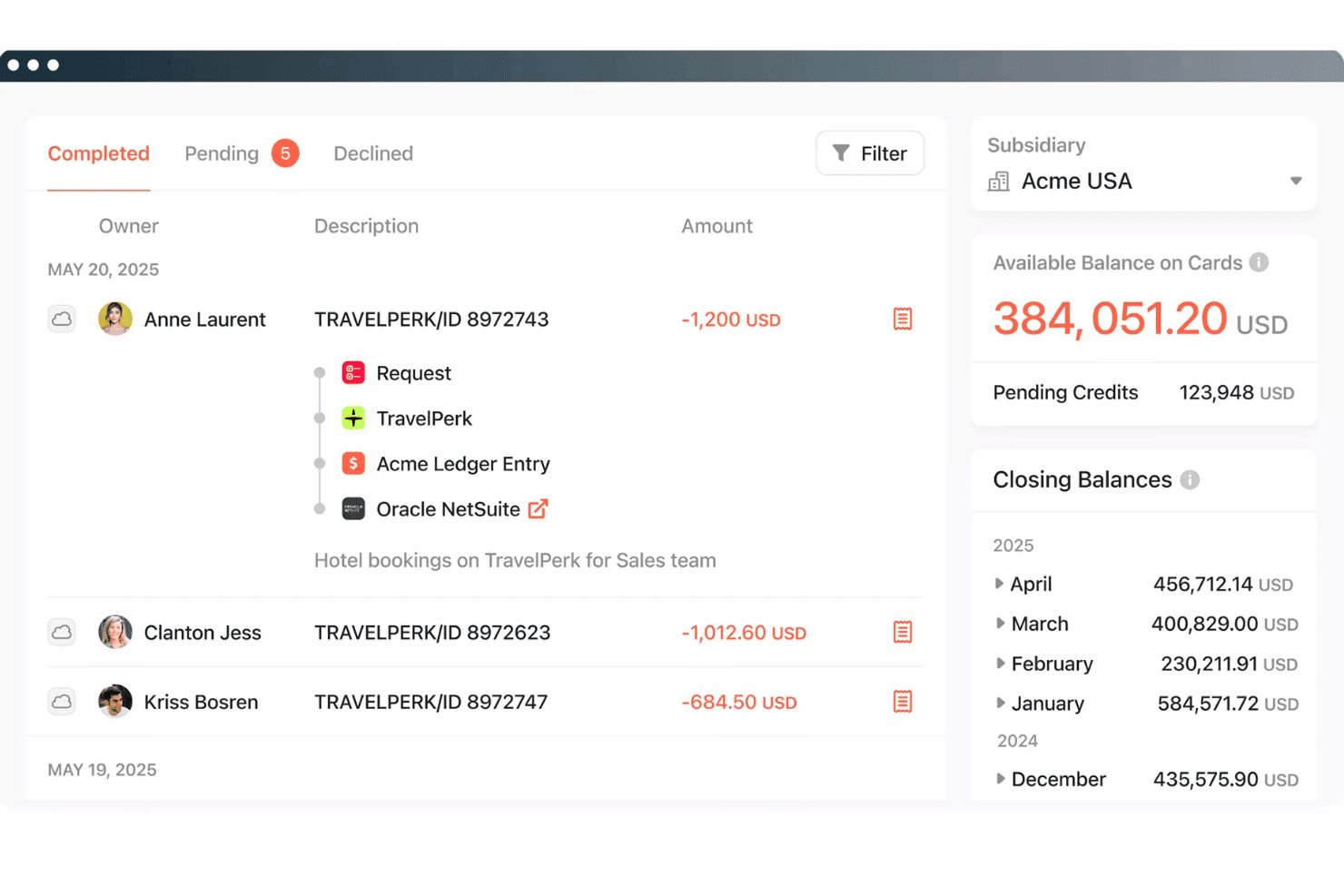The width and height of the screenshot is (1344, 896).
Task: Click the Pending count badge showing 5
Action: pyautogui.click(x=285, y=153)
